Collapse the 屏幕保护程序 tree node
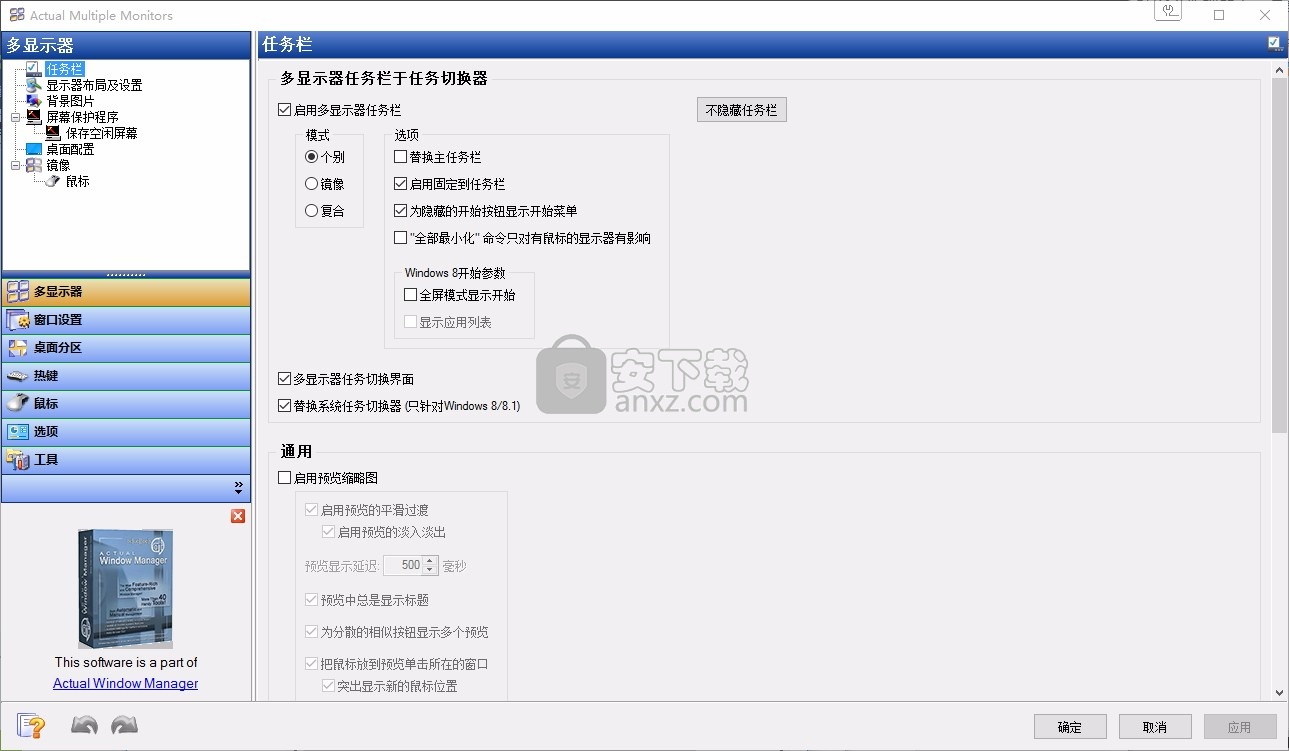 (15, 117)
